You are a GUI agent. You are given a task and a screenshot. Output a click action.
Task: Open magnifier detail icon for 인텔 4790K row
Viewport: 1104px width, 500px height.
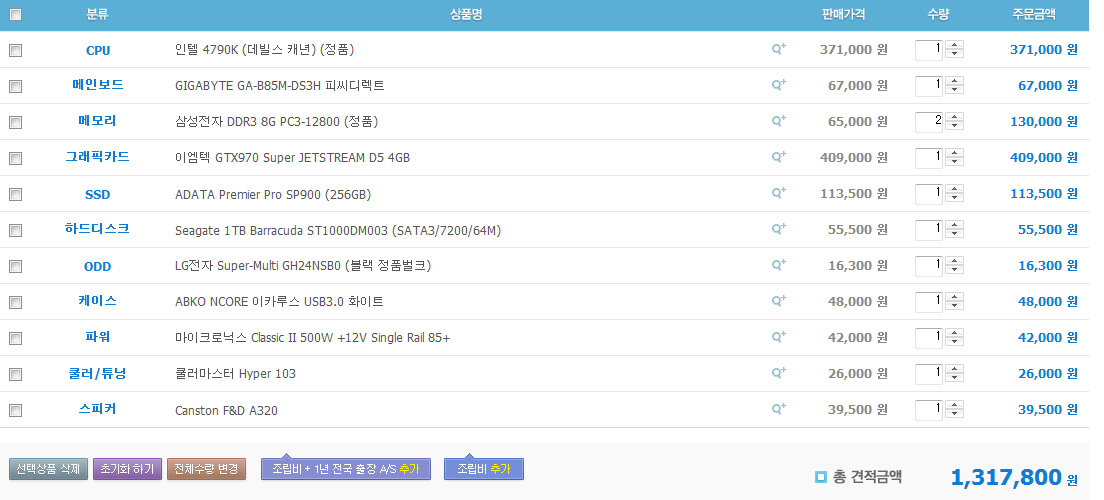pos(779,49)
